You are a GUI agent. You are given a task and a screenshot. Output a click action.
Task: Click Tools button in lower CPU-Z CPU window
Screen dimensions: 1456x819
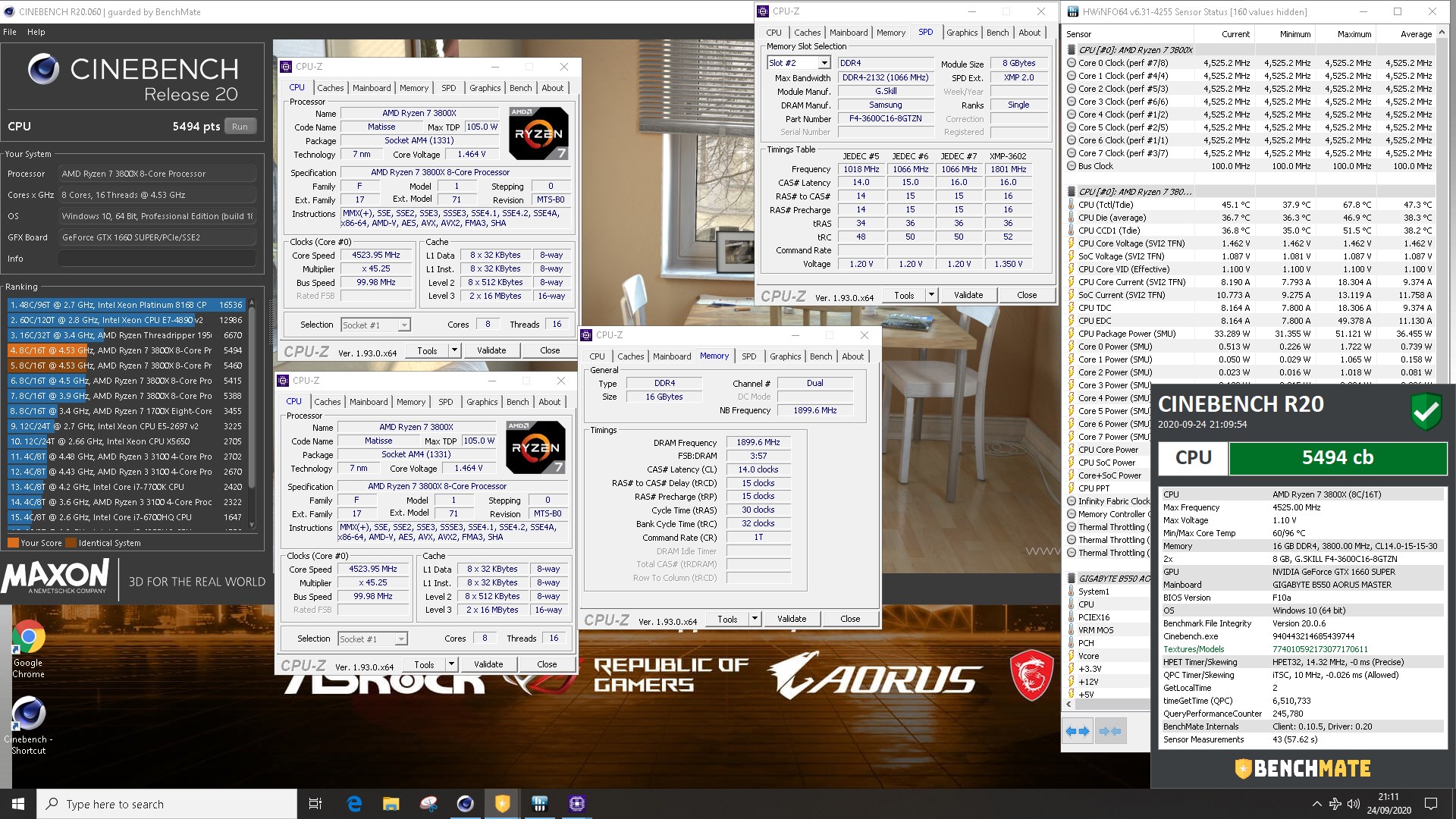pos(424,664)
